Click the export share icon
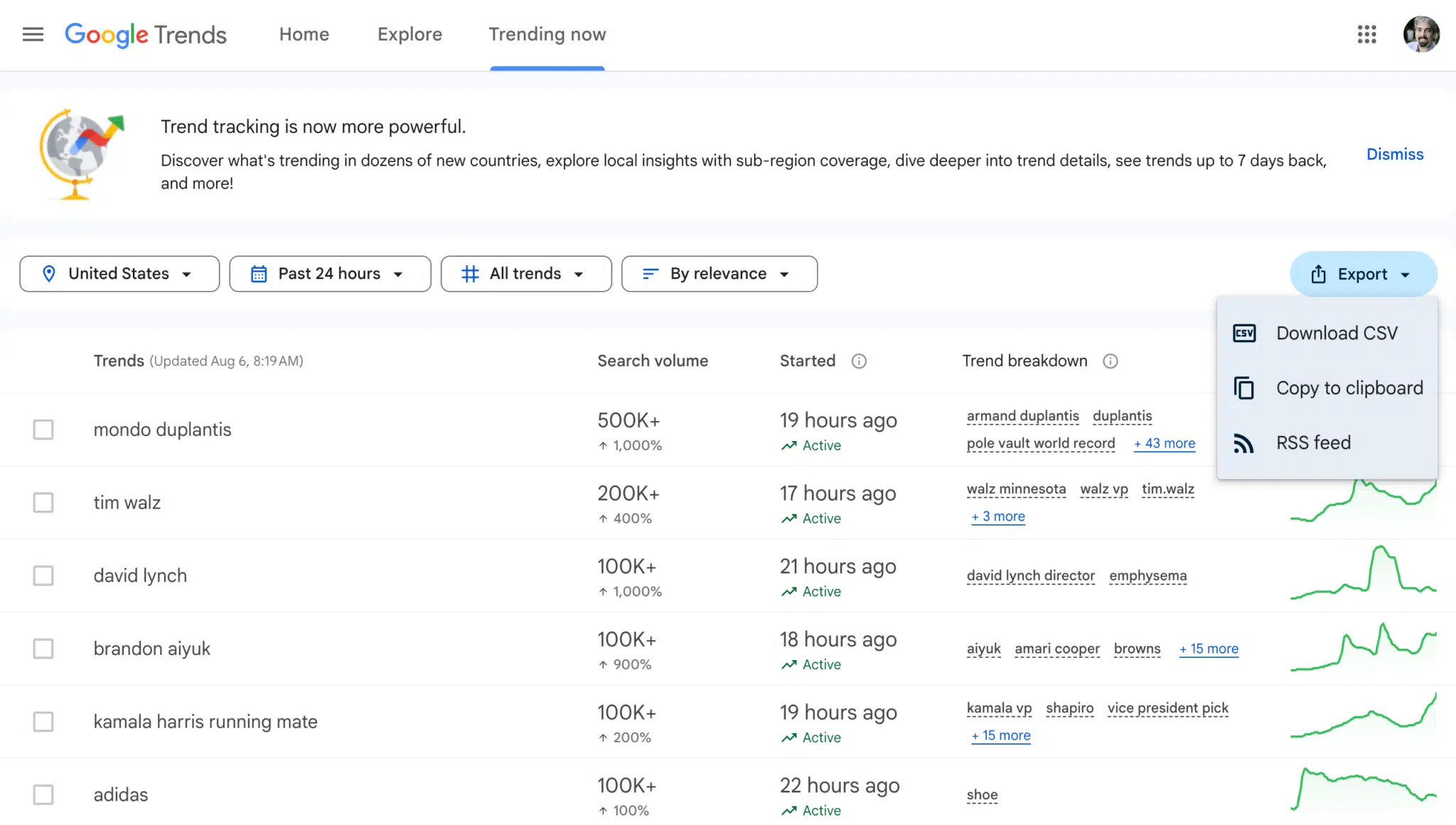The width and height of the screenshot is (1456, 825). click(x=1318, y=274)
